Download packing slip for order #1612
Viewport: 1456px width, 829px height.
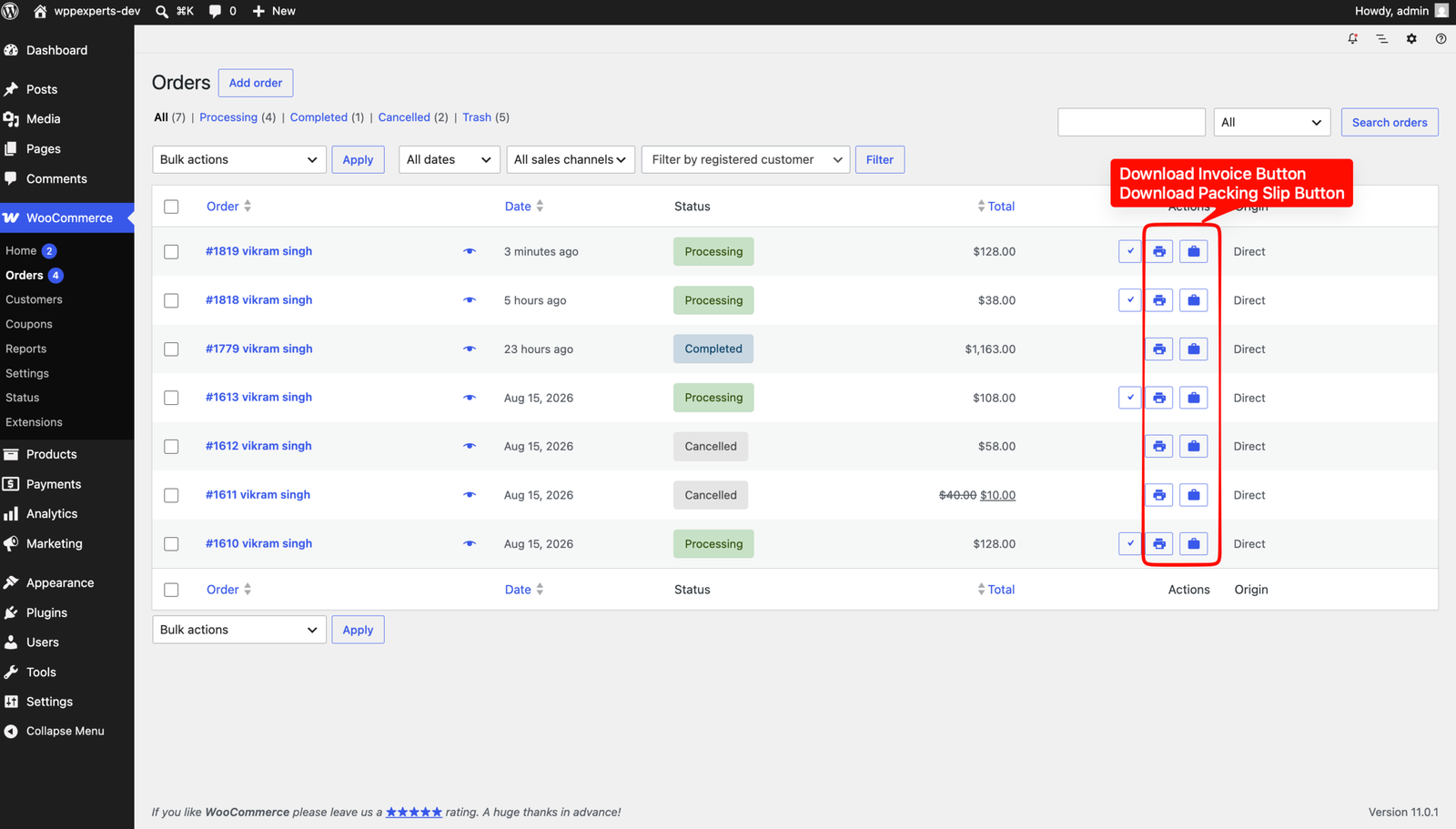tap(1193, 446)
